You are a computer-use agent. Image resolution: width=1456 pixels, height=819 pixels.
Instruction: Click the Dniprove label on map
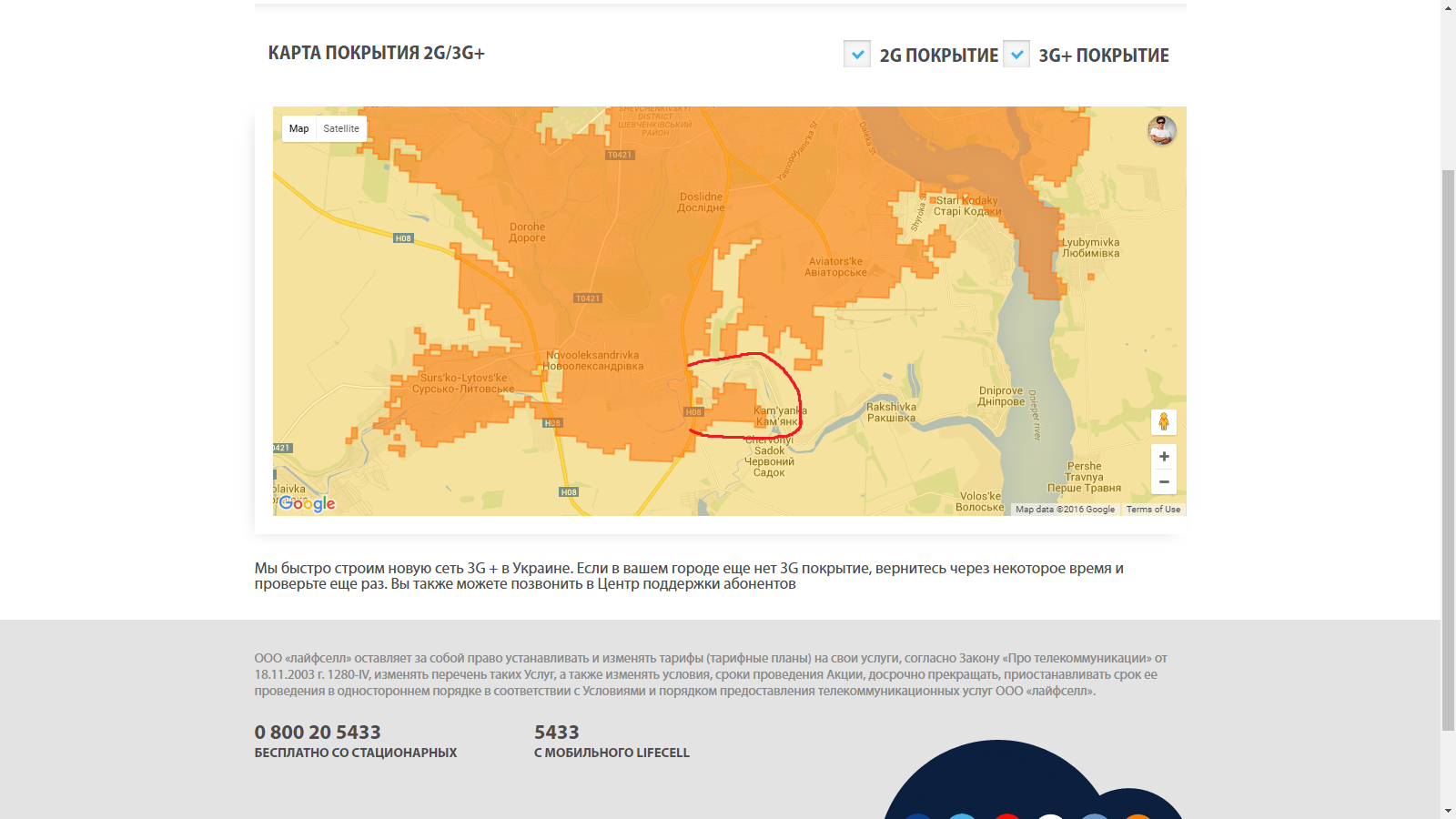pos(1001,396)
